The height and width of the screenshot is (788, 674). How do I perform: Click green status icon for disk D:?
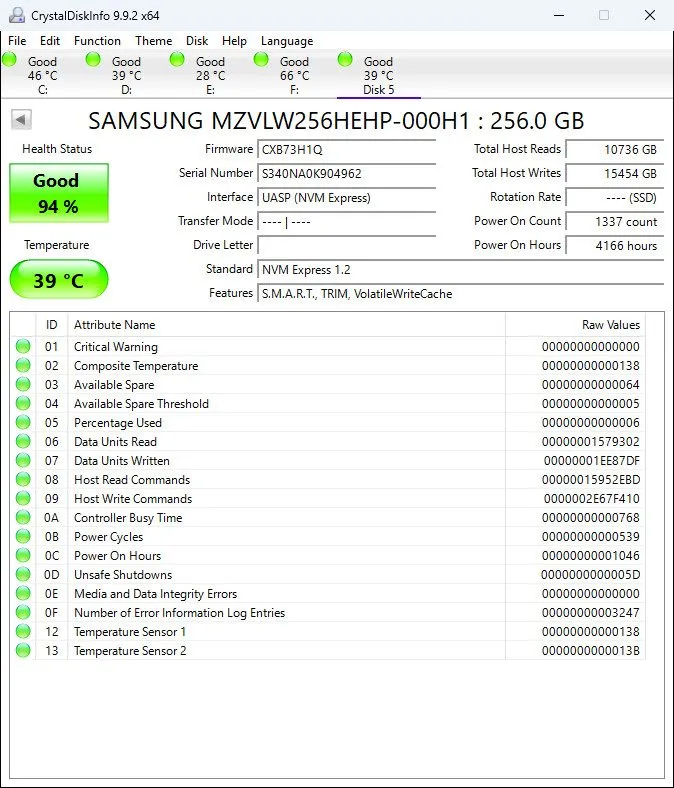(93, 60)
